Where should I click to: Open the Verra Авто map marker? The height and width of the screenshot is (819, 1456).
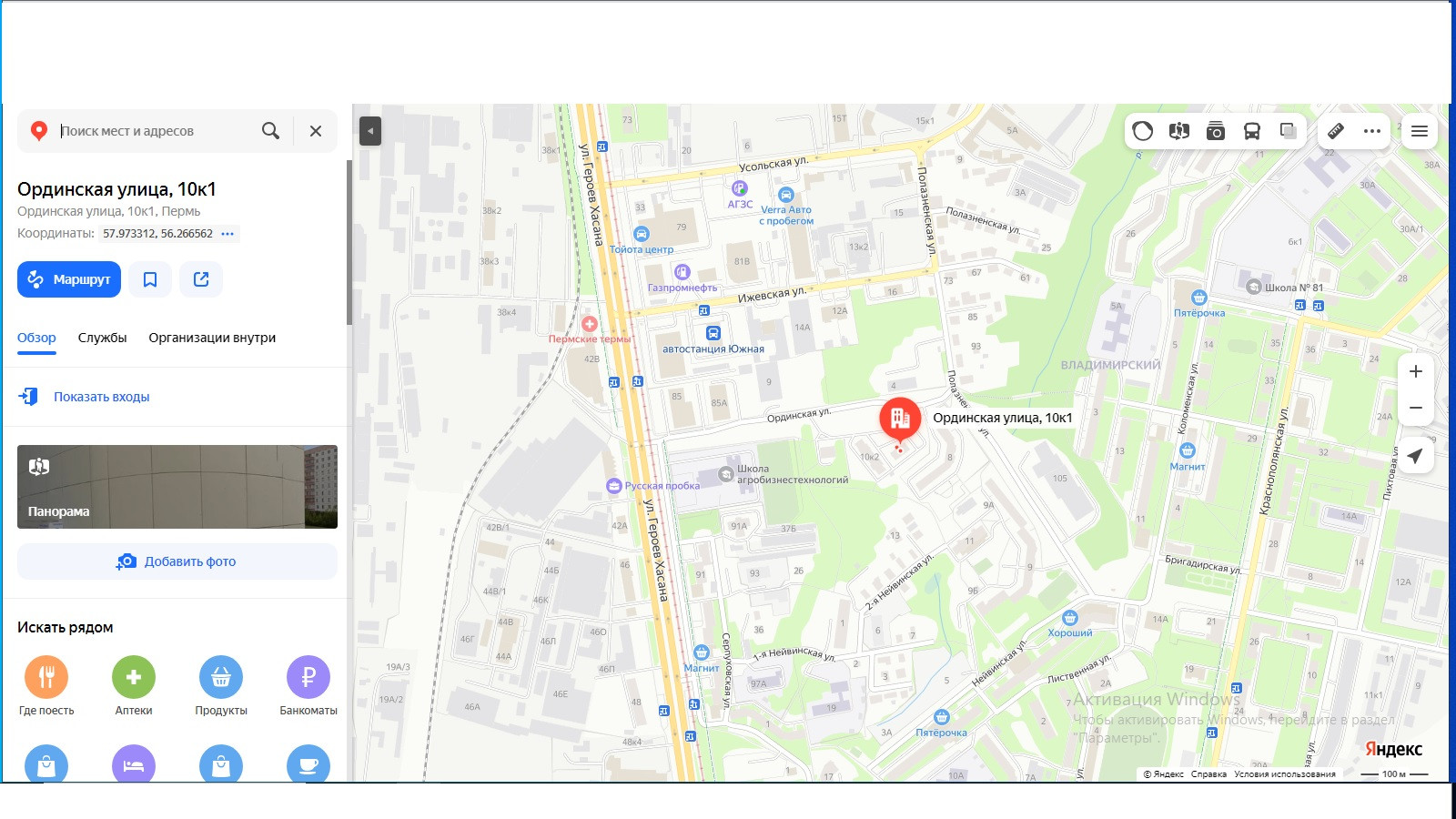point(786,195)
